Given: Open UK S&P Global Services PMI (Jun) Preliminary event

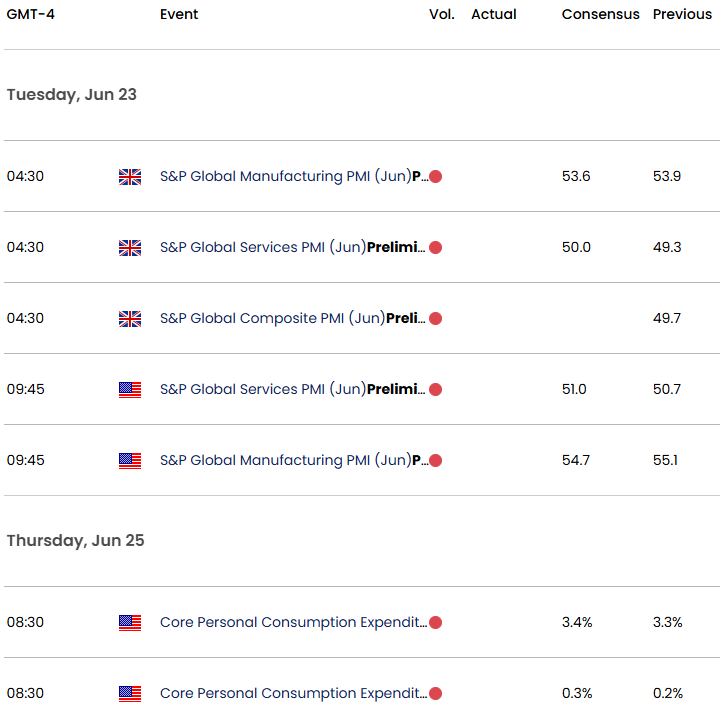Looking at the screenshot, I should coord(292,247).
